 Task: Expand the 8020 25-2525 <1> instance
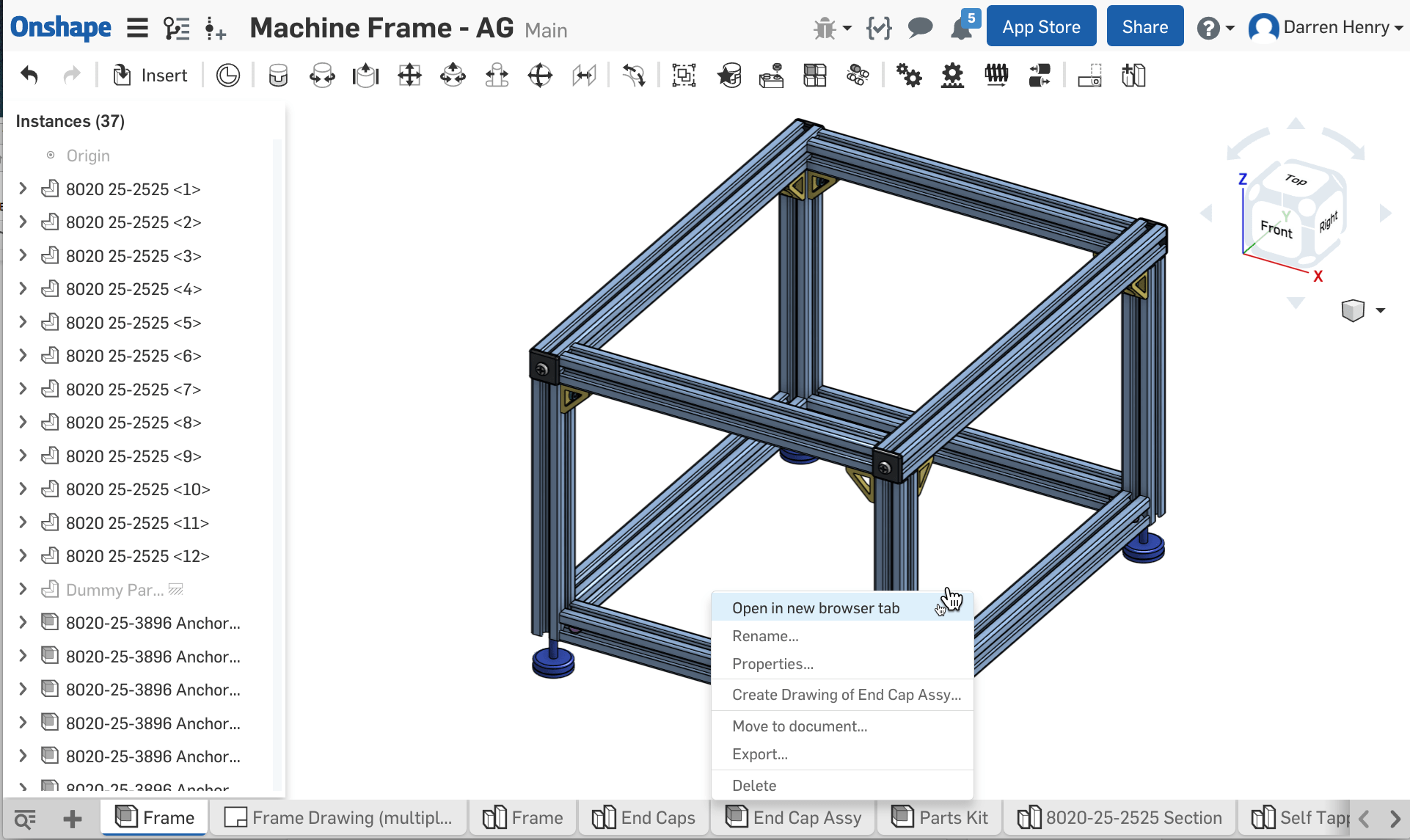tap(22, 189)
